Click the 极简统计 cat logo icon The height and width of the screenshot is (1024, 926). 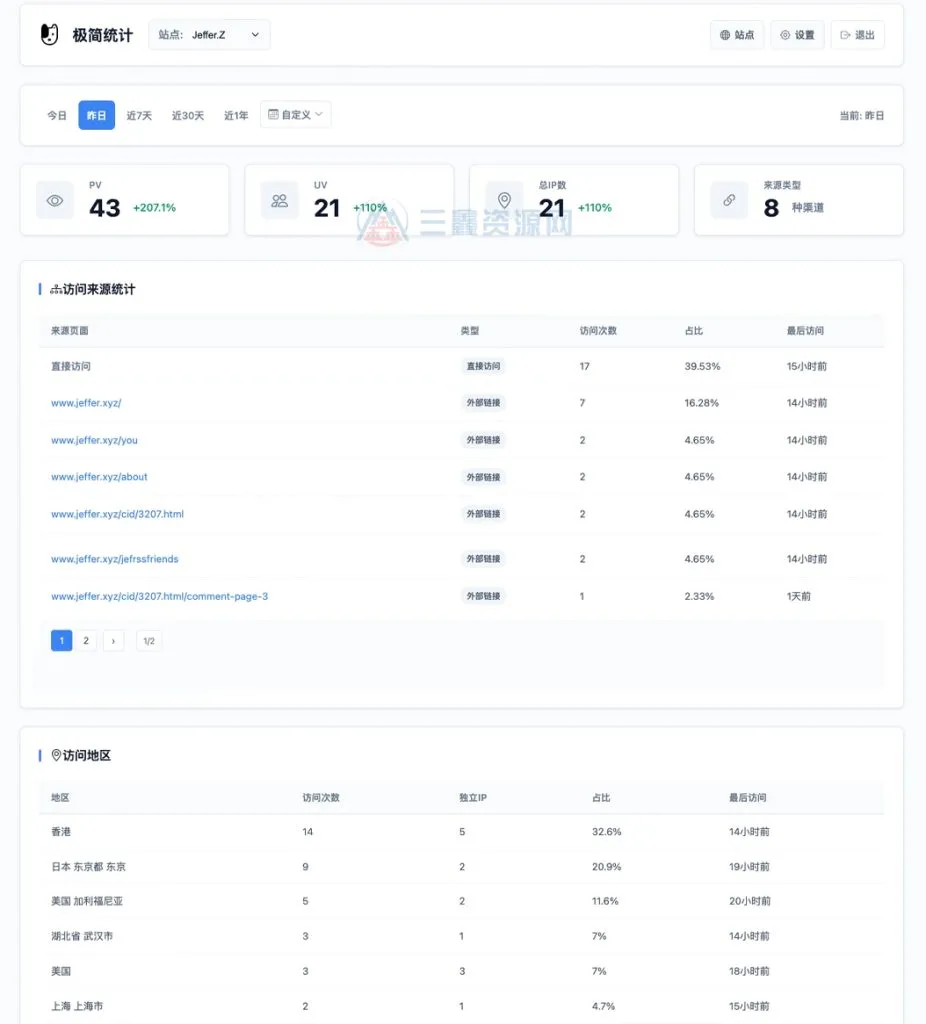[x=47, y=33]
